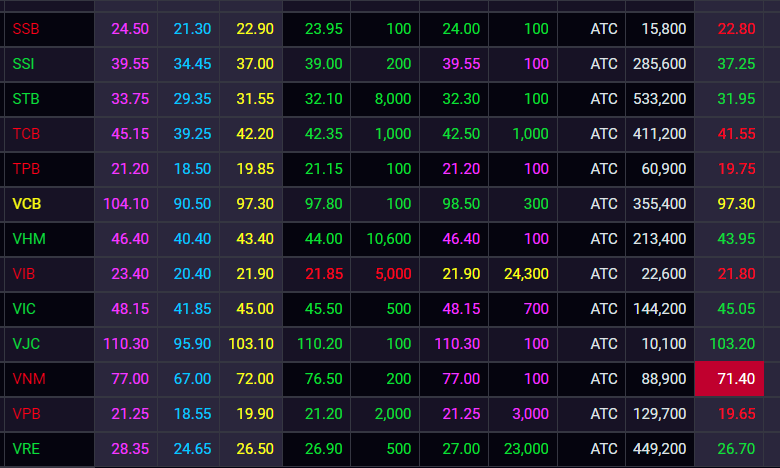Select the STB volume cell 533,200

[660, 99]
